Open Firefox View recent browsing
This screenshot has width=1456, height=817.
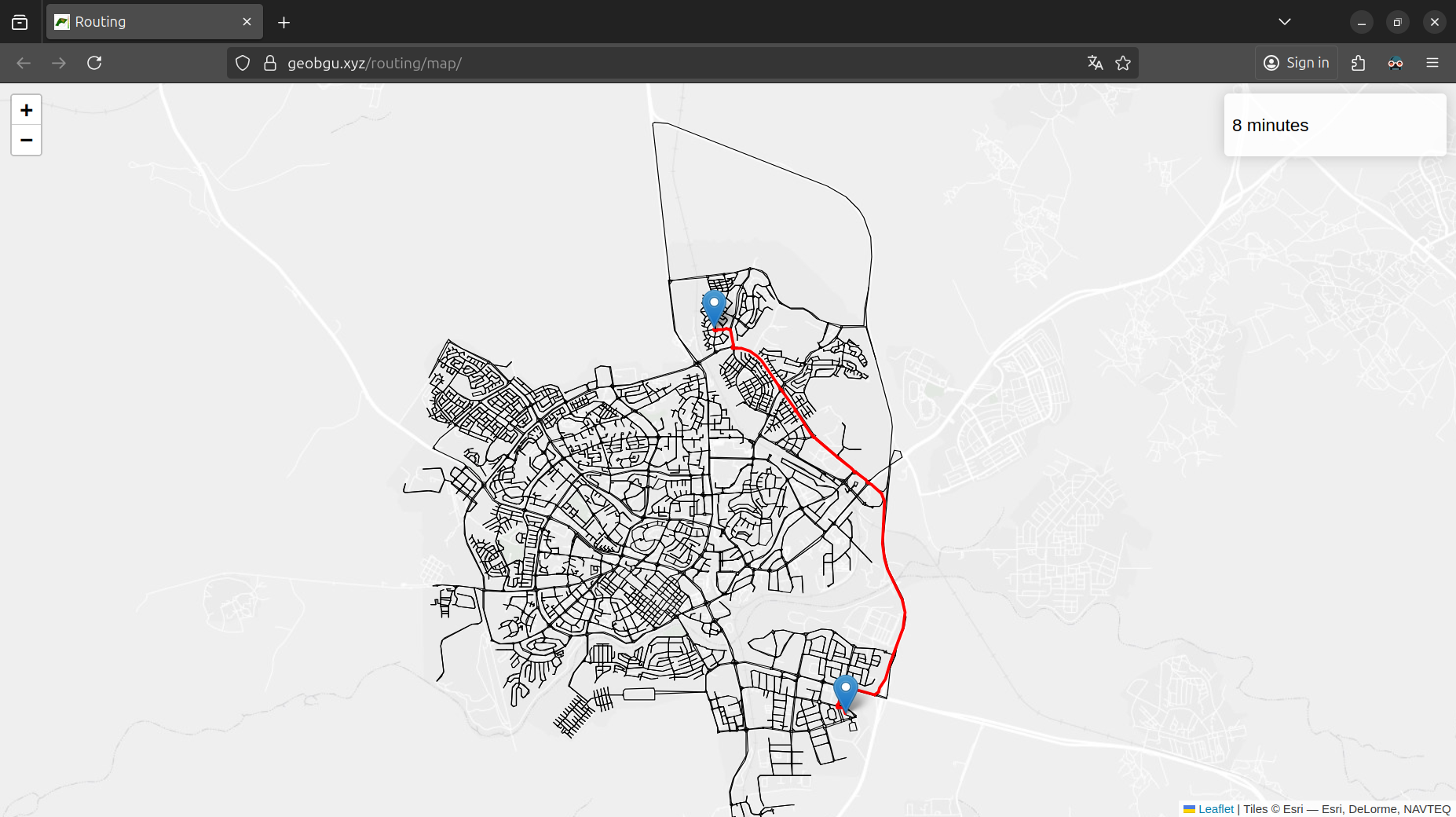click(20, 22)
